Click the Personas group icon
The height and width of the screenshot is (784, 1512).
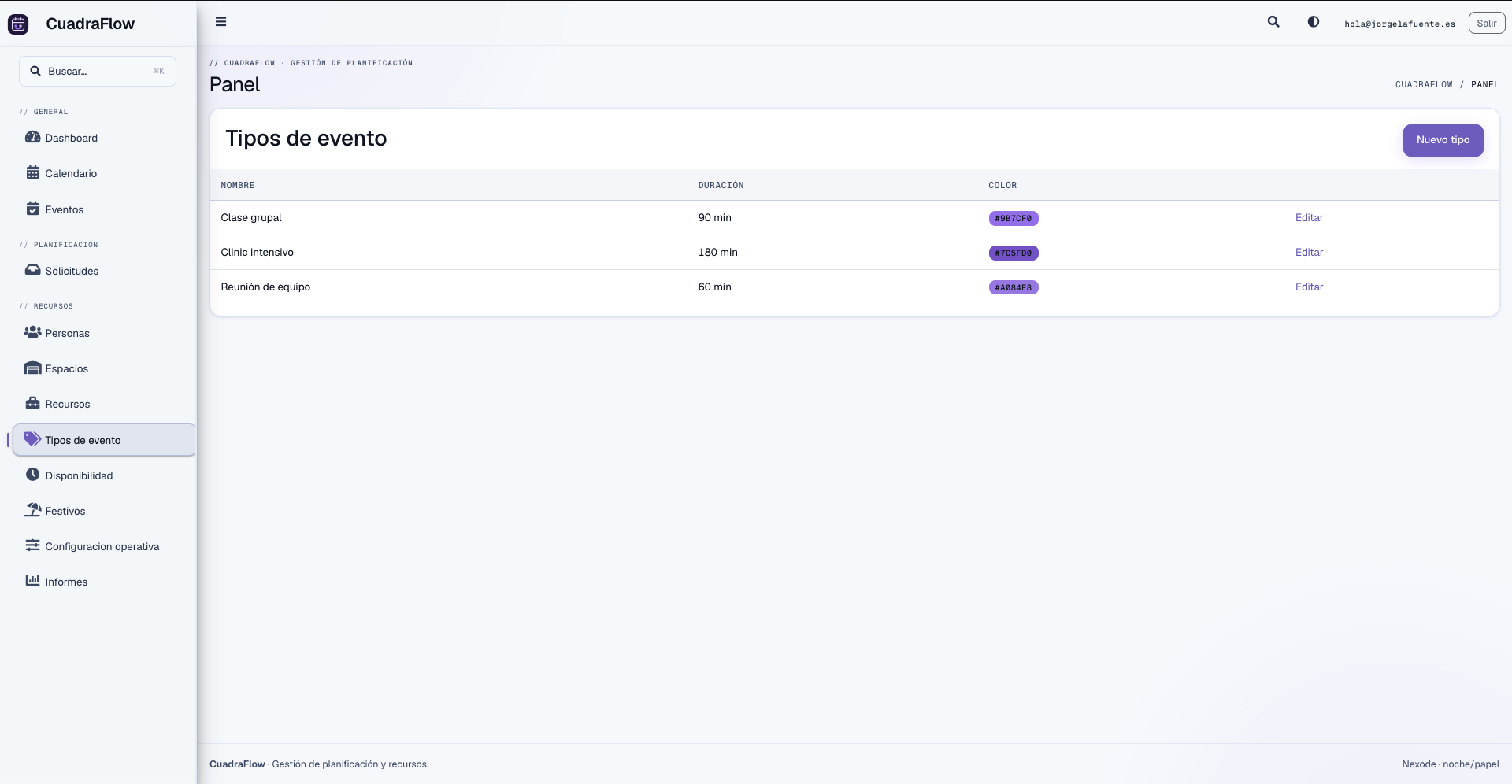(x=32, y=332)
